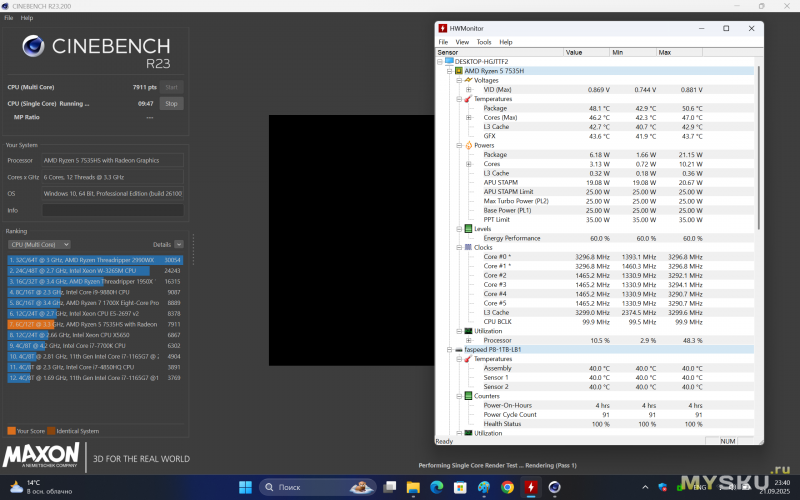Open the View menu in HWMonitor
800x500 pixels.
click(x=462, y=42)
